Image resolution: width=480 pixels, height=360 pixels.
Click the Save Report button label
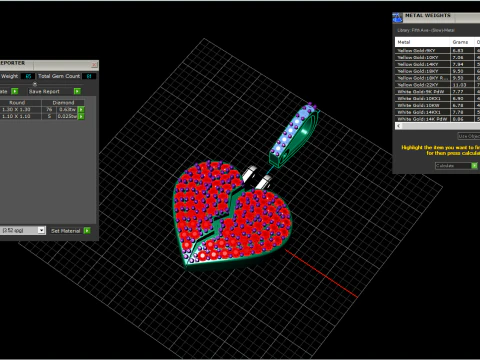[x=44, y=91]
